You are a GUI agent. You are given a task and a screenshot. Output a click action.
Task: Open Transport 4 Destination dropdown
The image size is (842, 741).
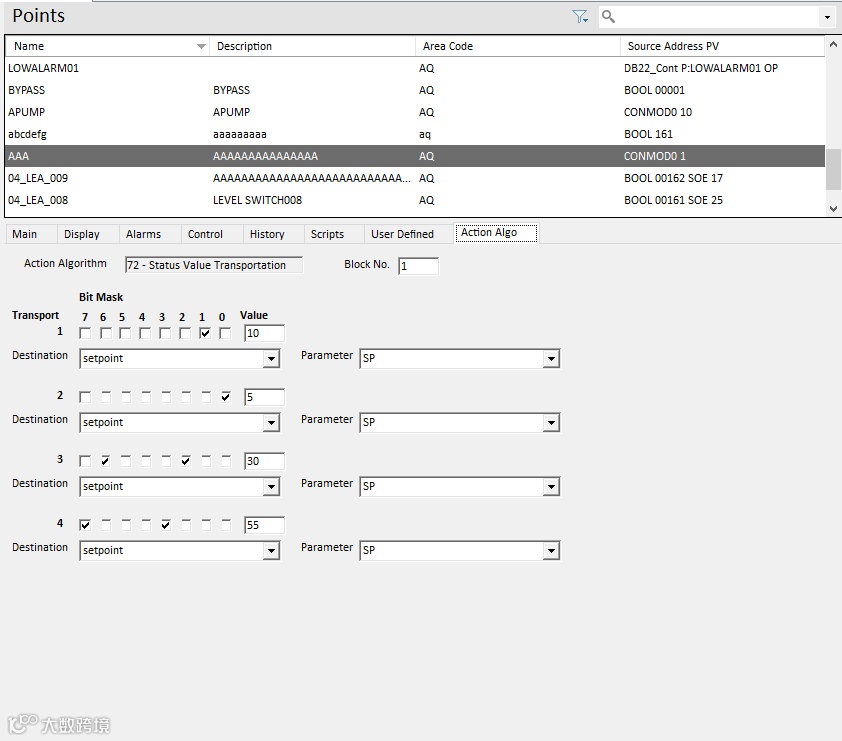(x=272, y=550)
